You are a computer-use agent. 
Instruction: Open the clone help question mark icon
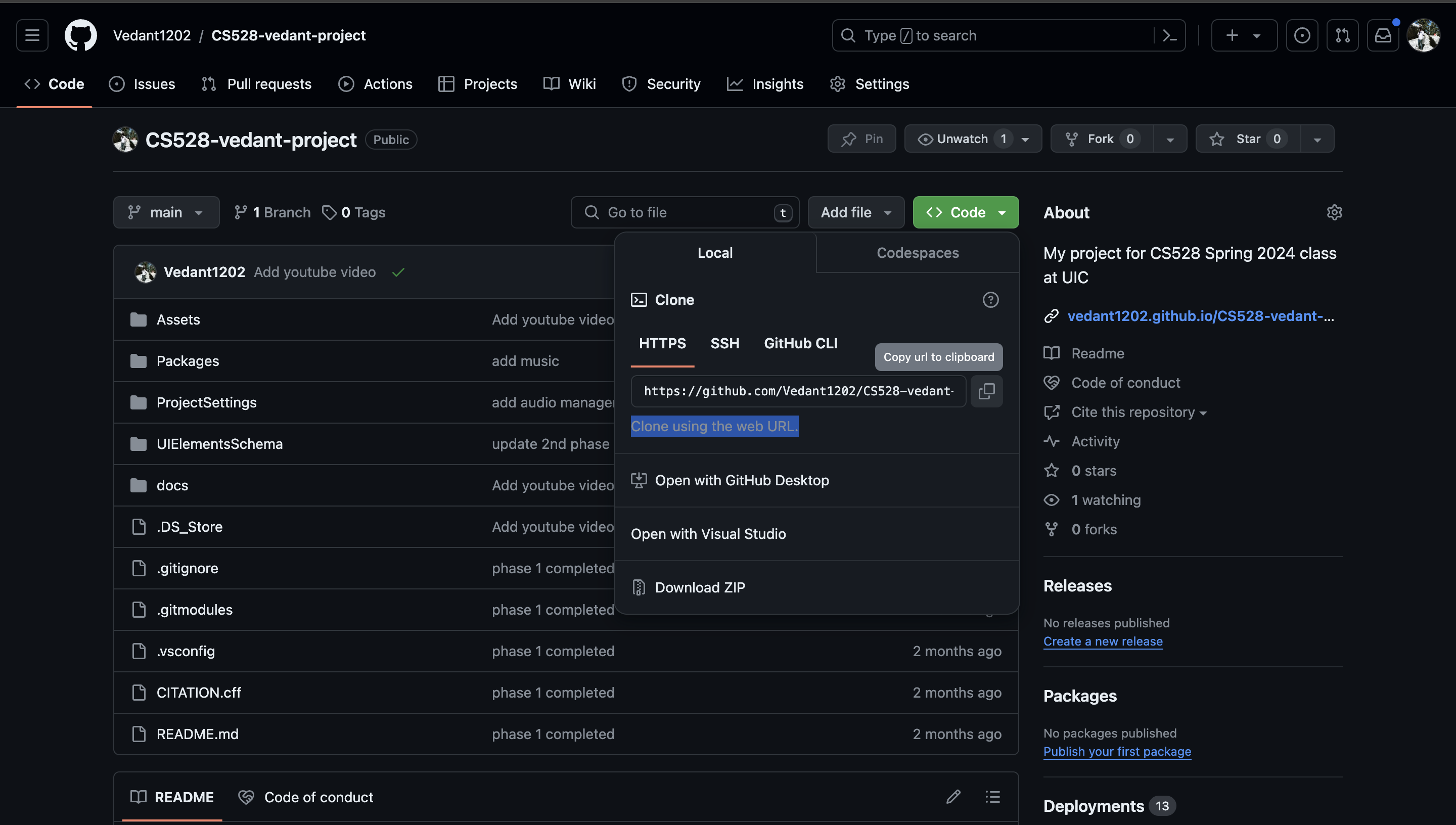(x=990, y=300)
